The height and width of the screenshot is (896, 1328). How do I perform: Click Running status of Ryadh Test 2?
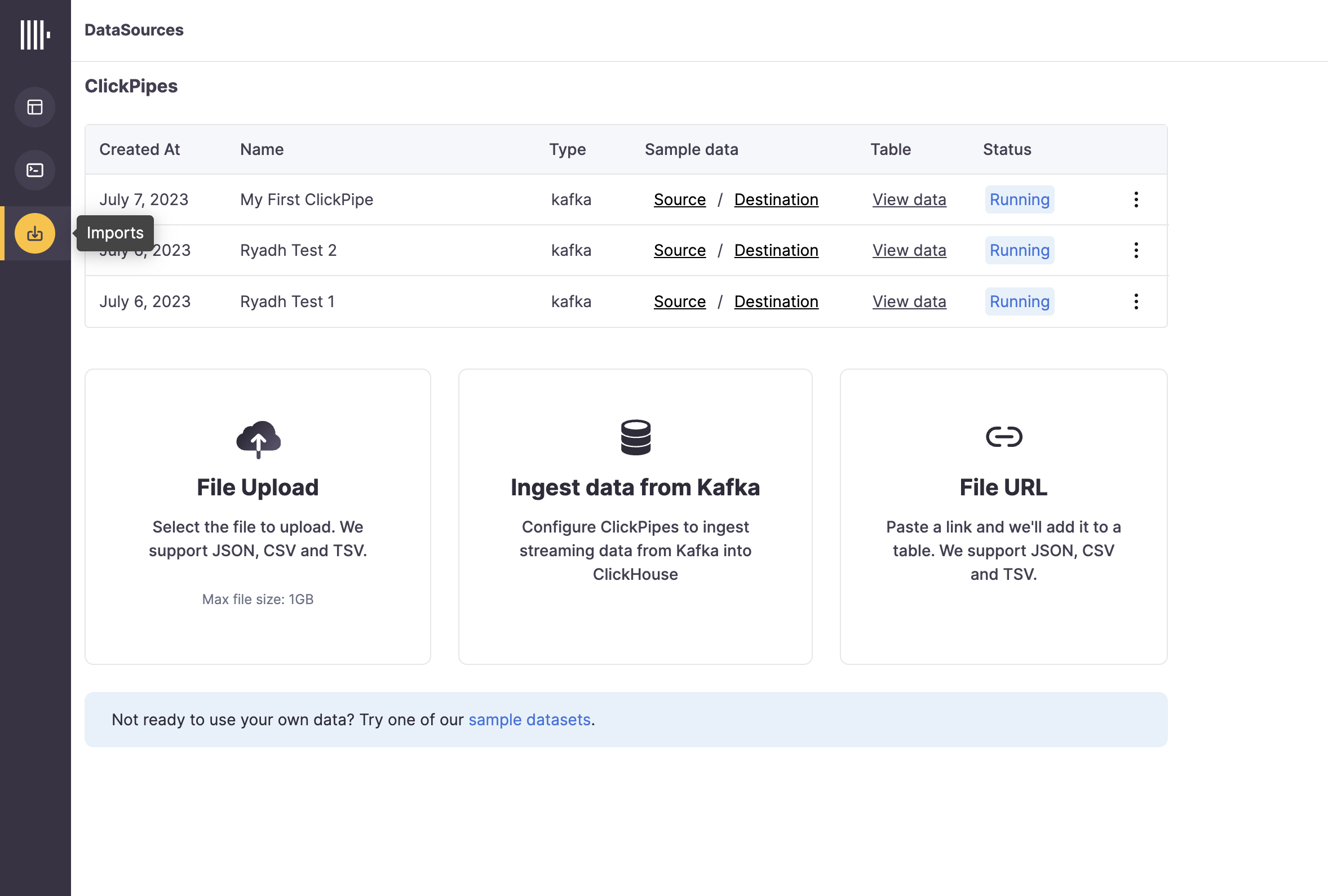tap(1020, 250)
